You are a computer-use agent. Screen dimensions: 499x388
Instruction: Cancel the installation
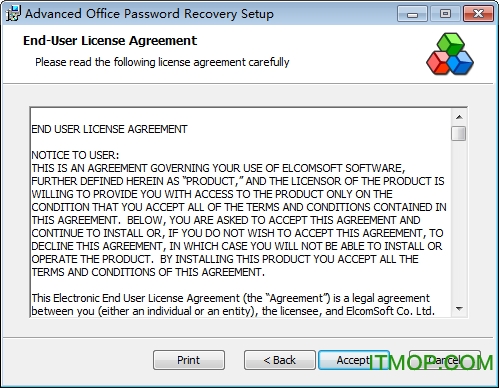445,360
